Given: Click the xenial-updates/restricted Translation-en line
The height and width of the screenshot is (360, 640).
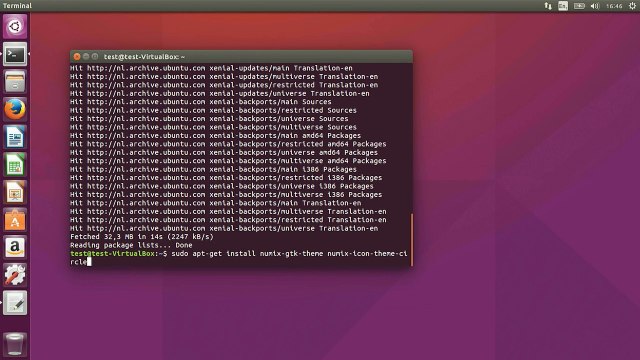Looking at the screenshot, I should point(224,85).
